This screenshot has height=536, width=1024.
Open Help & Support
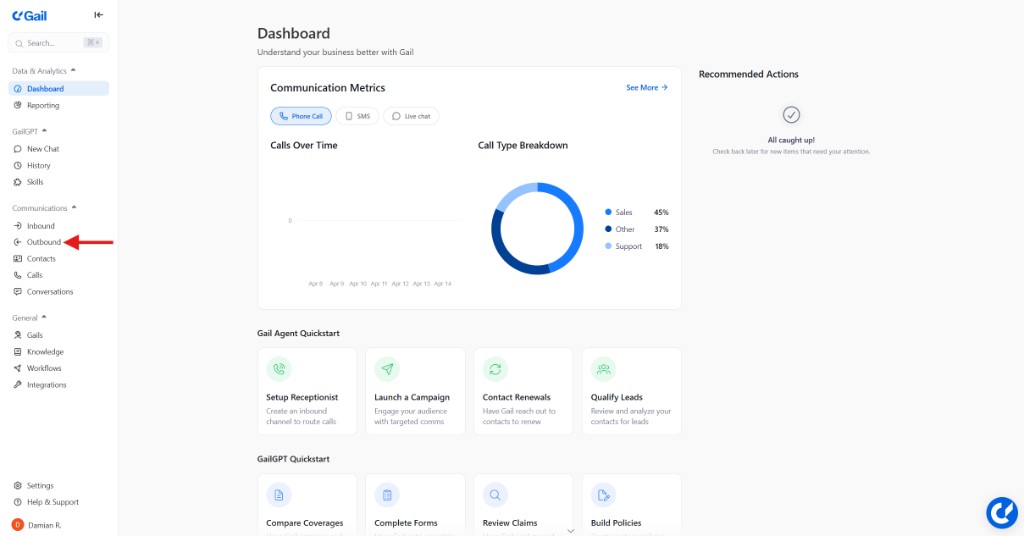point(52,502)
